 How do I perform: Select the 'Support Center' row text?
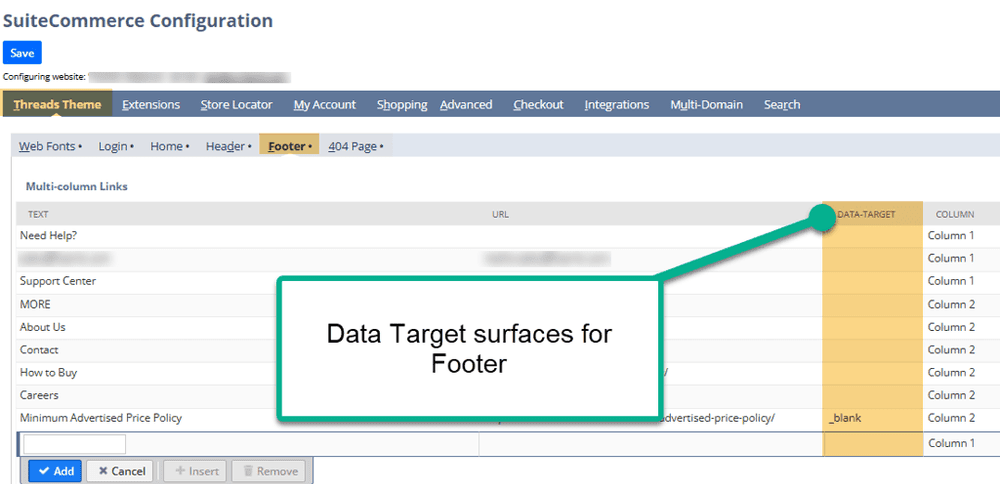58,281
